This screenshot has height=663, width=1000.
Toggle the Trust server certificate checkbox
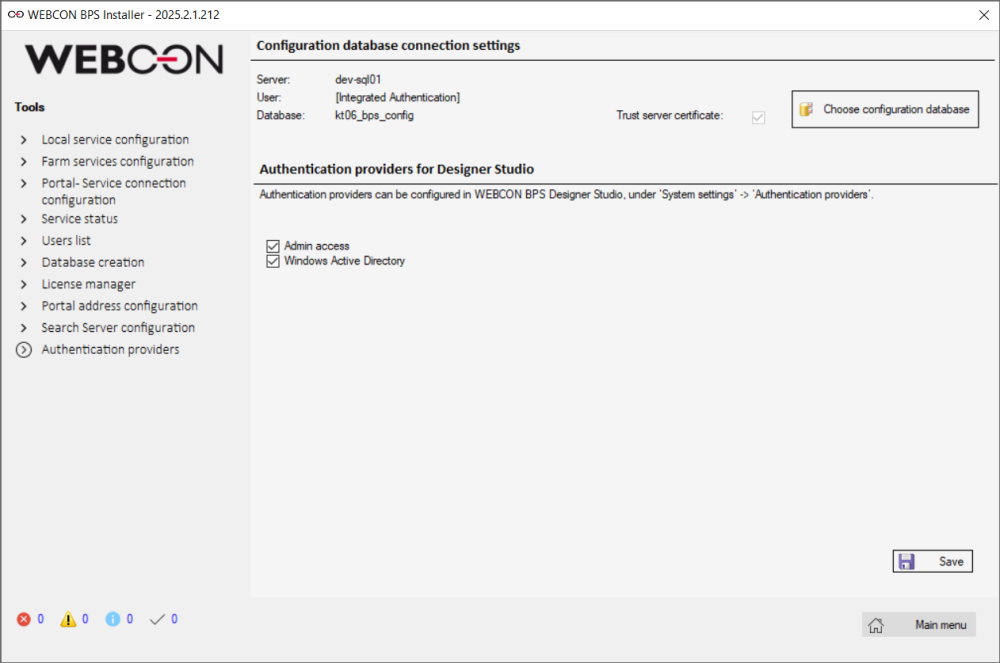click(x=759, y=116)
